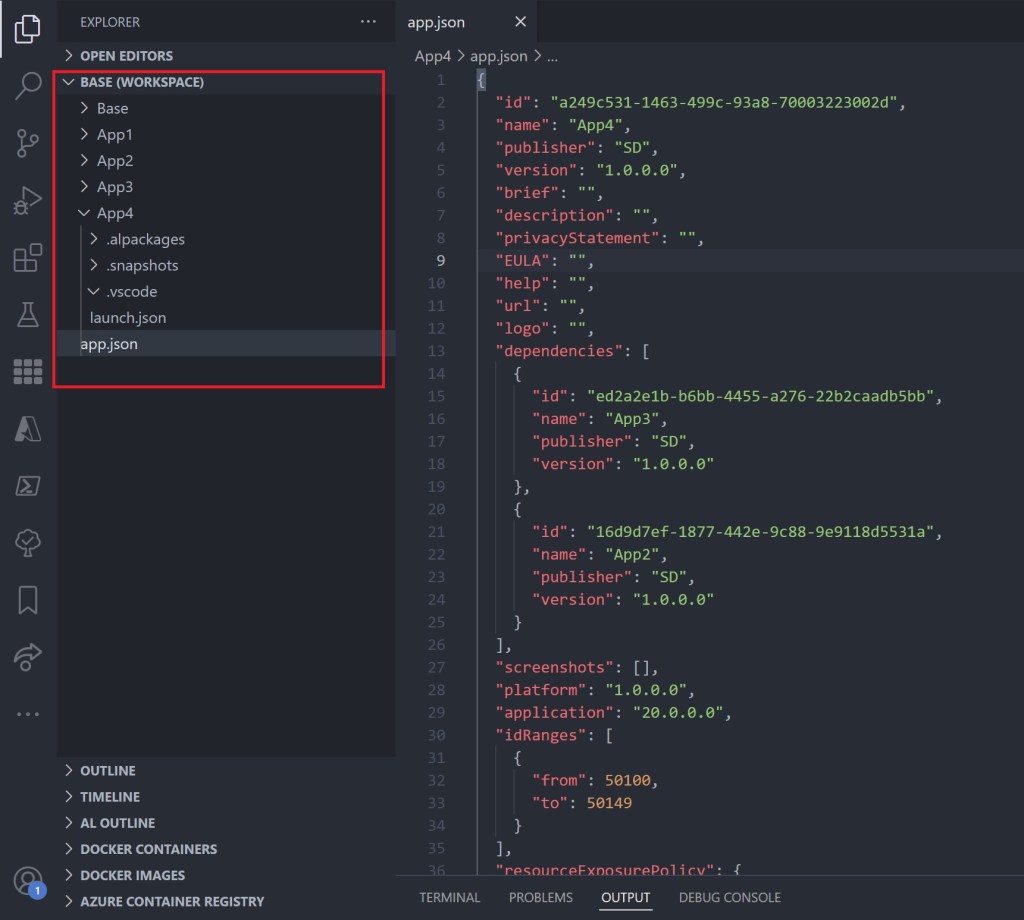This screenshot has height=920, width=1024.
Task: Open the Problems panel tab
Action: pyautogui.click(x=540, y=897)
